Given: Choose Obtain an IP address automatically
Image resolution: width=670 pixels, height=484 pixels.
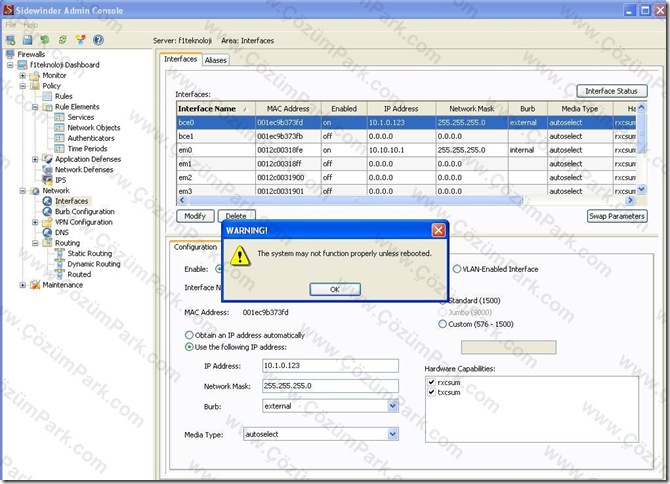Looking at the screenshot, I should (189, 335).
